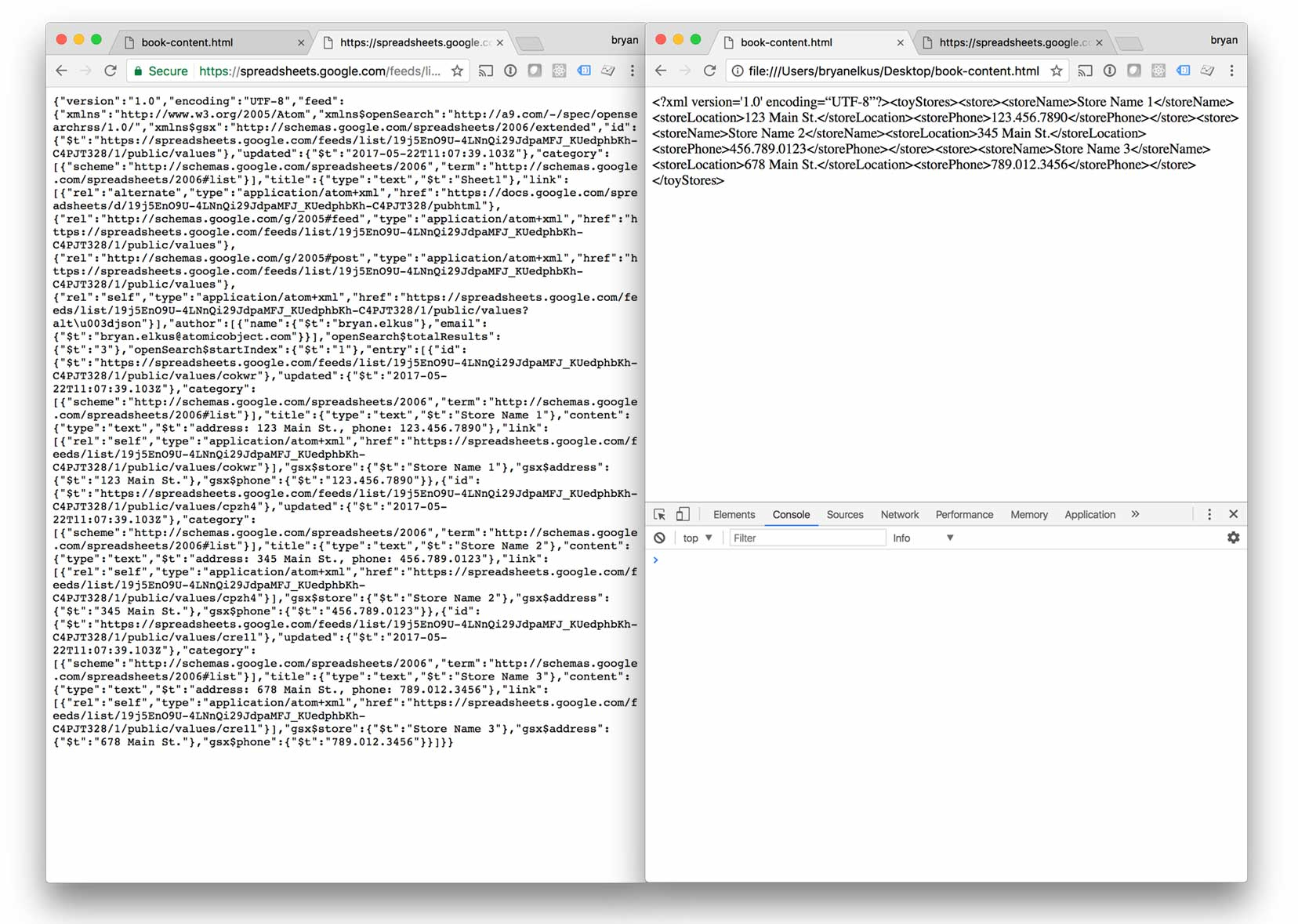Click the blue tag extension in right window
Screen dimensions: 1298x924
[1183, 71]
